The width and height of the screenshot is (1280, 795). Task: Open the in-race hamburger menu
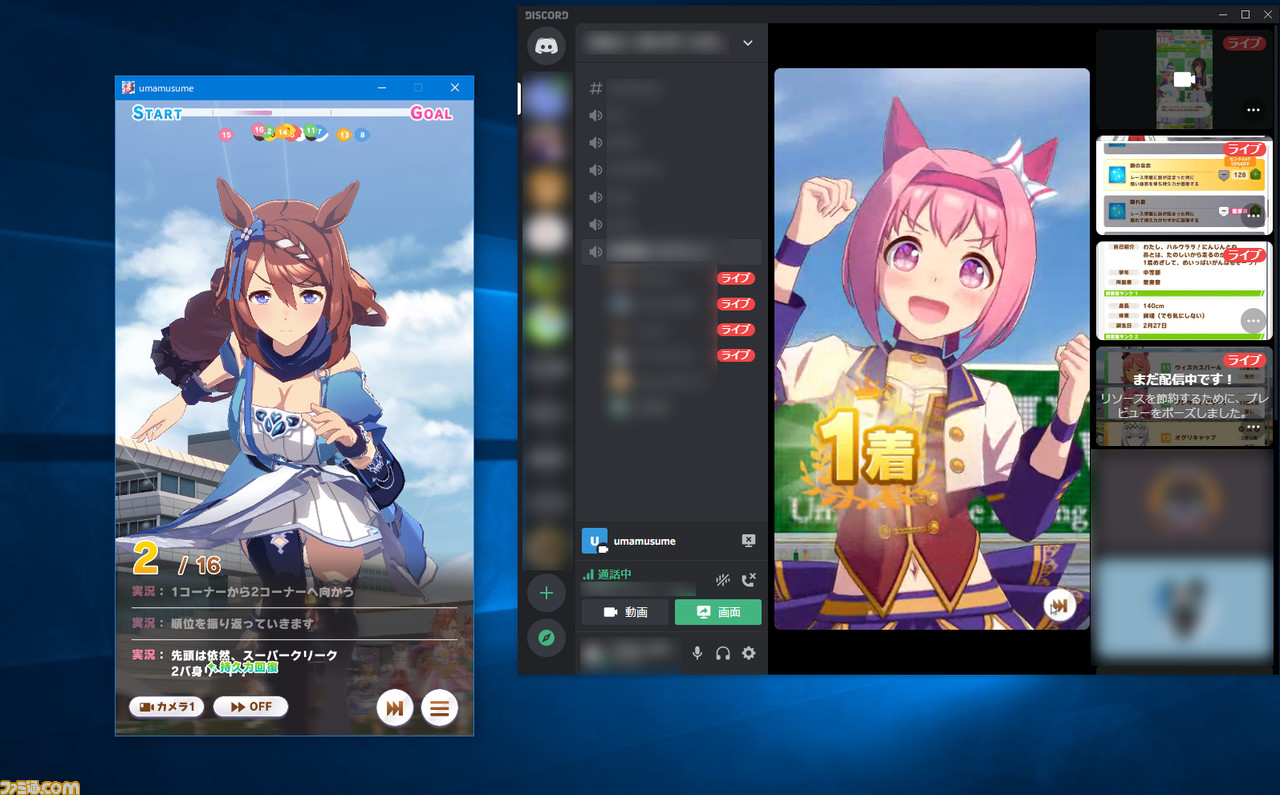[440, 707]
